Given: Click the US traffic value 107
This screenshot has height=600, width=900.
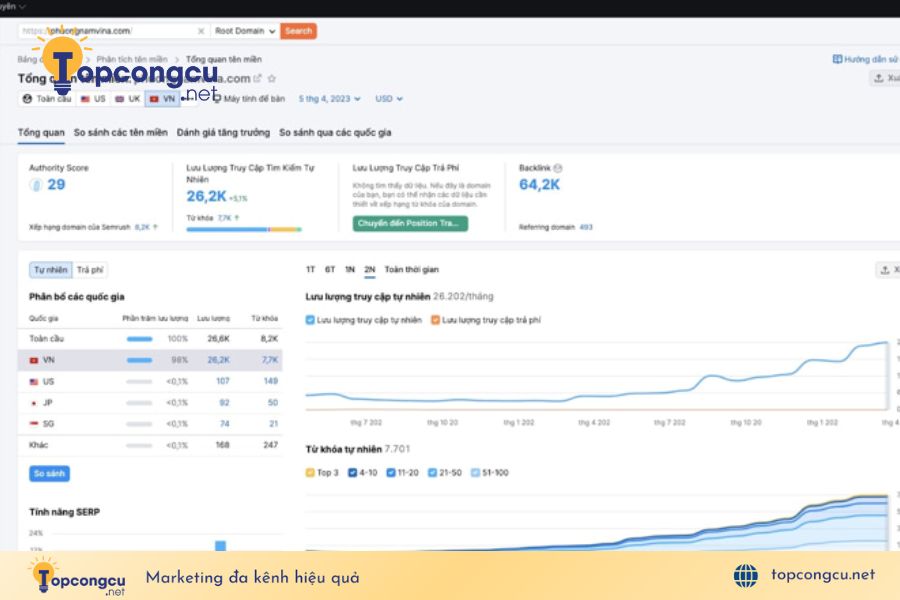Looking at the screenshot, I should coord(223,381).
